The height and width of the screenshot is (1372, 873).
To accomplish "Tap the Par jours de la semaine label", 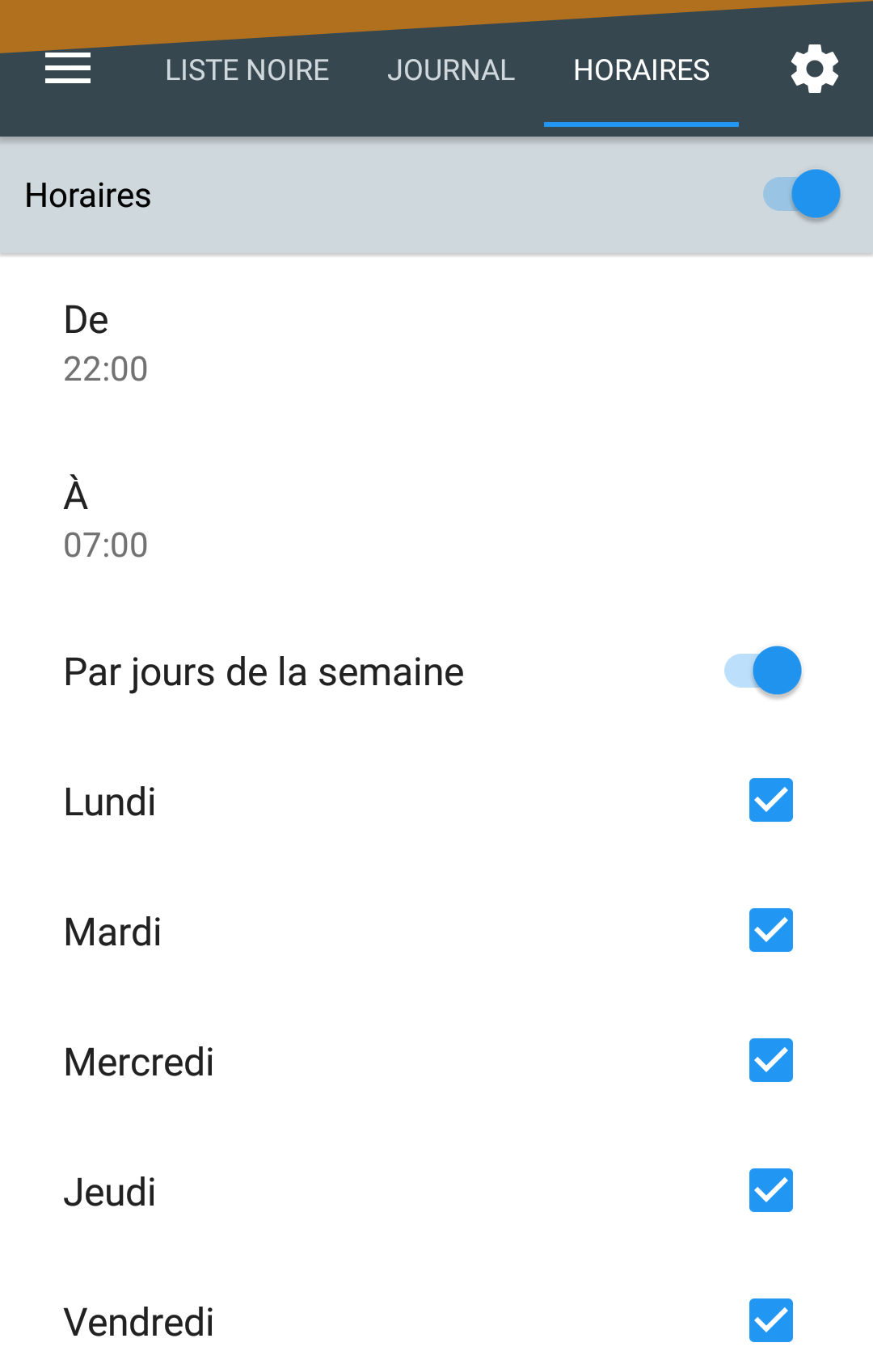I will [x=264, y=672].
